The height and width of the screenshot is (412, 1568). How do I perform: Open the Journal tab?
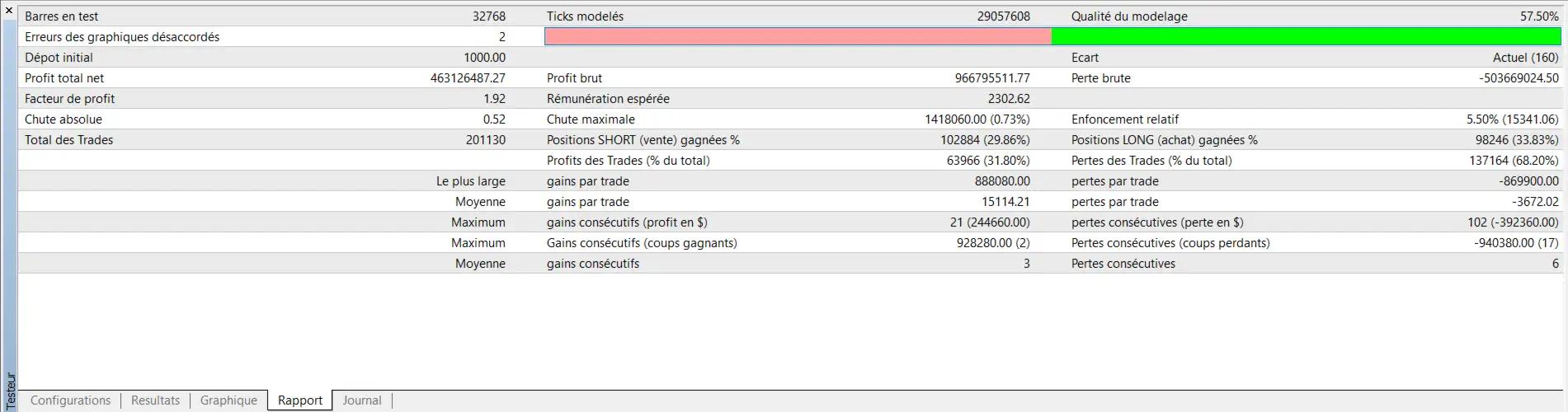coord(362,400)
